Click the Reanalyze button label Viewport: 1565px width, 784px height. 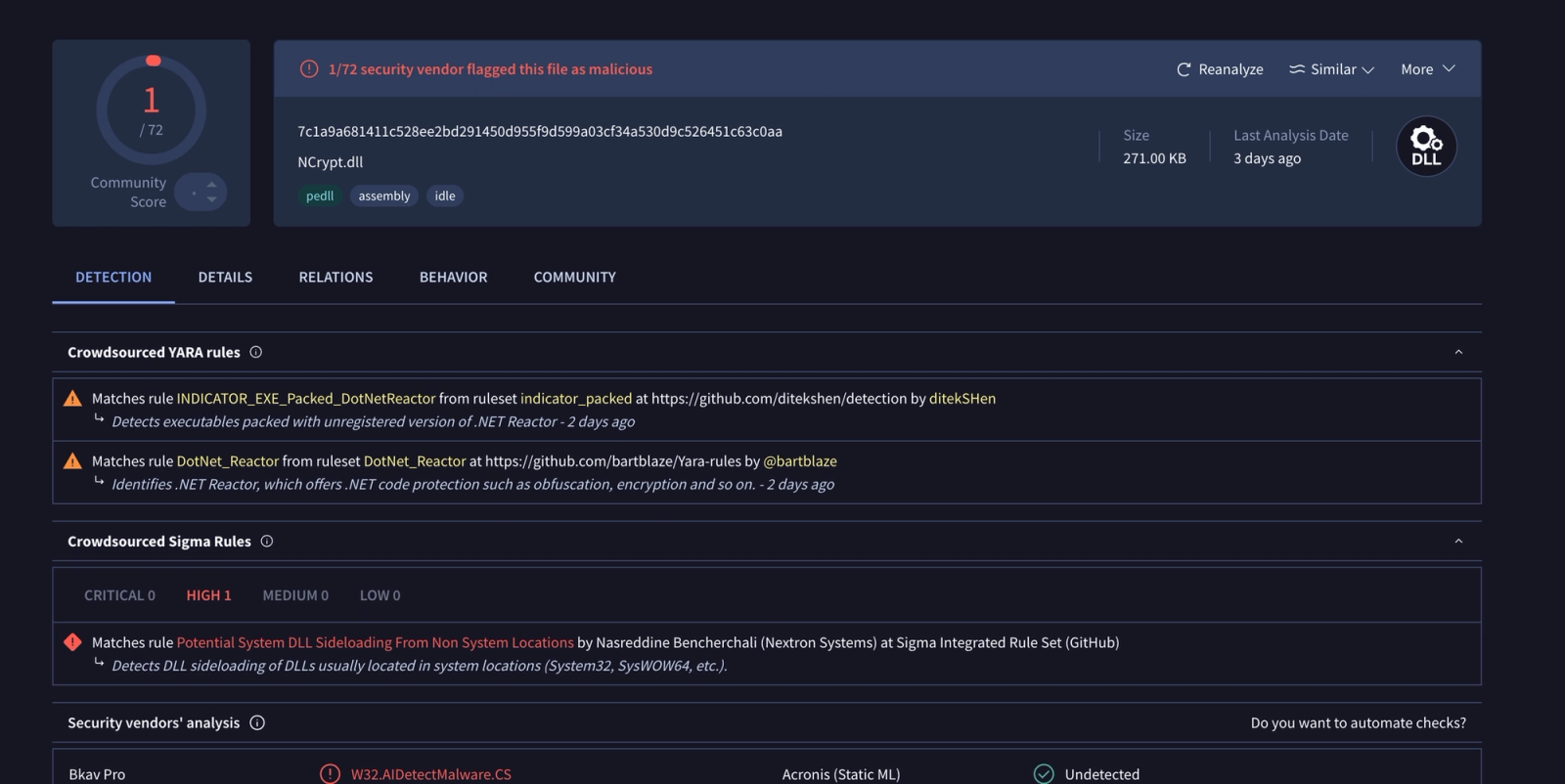(x=1230, y=69)
